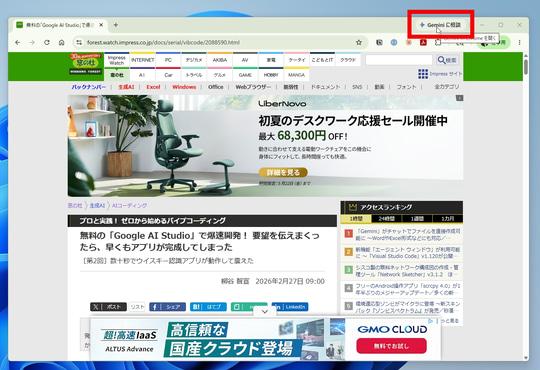The image size is (540, 370).
Task: Open the Office category link
Action: click(216, 87)
